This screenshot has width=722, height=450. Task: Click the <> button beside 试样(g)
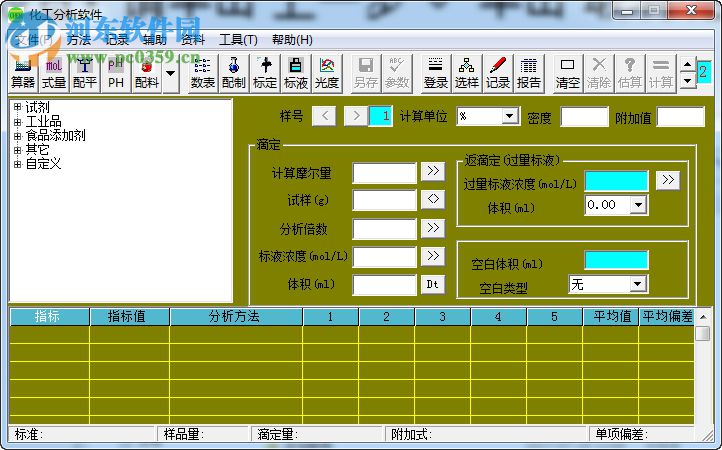click(433, 199)
